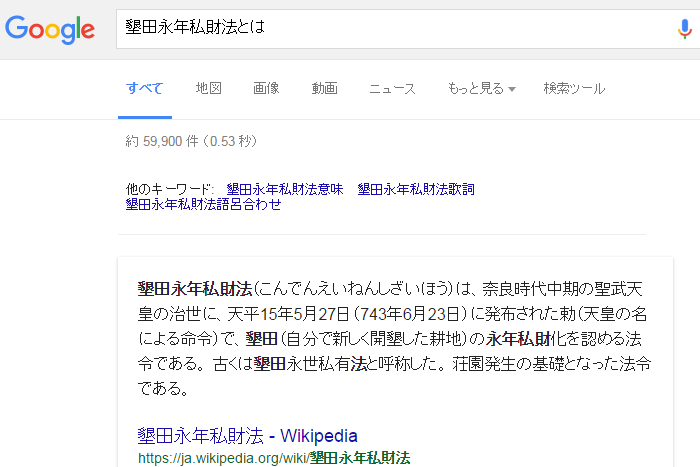Focus the search query input field

390,28
